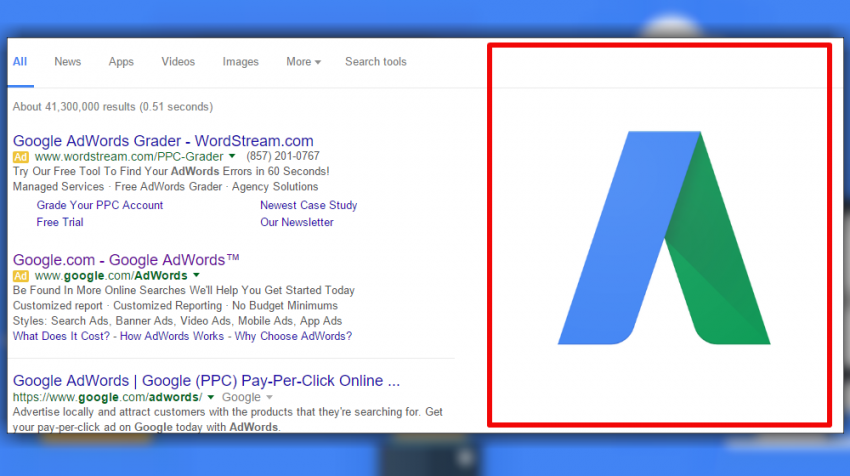This screenshot has width=850, height=476.
Task: Visit the Newest Case Study sitelink
Action: [x=308, y=205]
